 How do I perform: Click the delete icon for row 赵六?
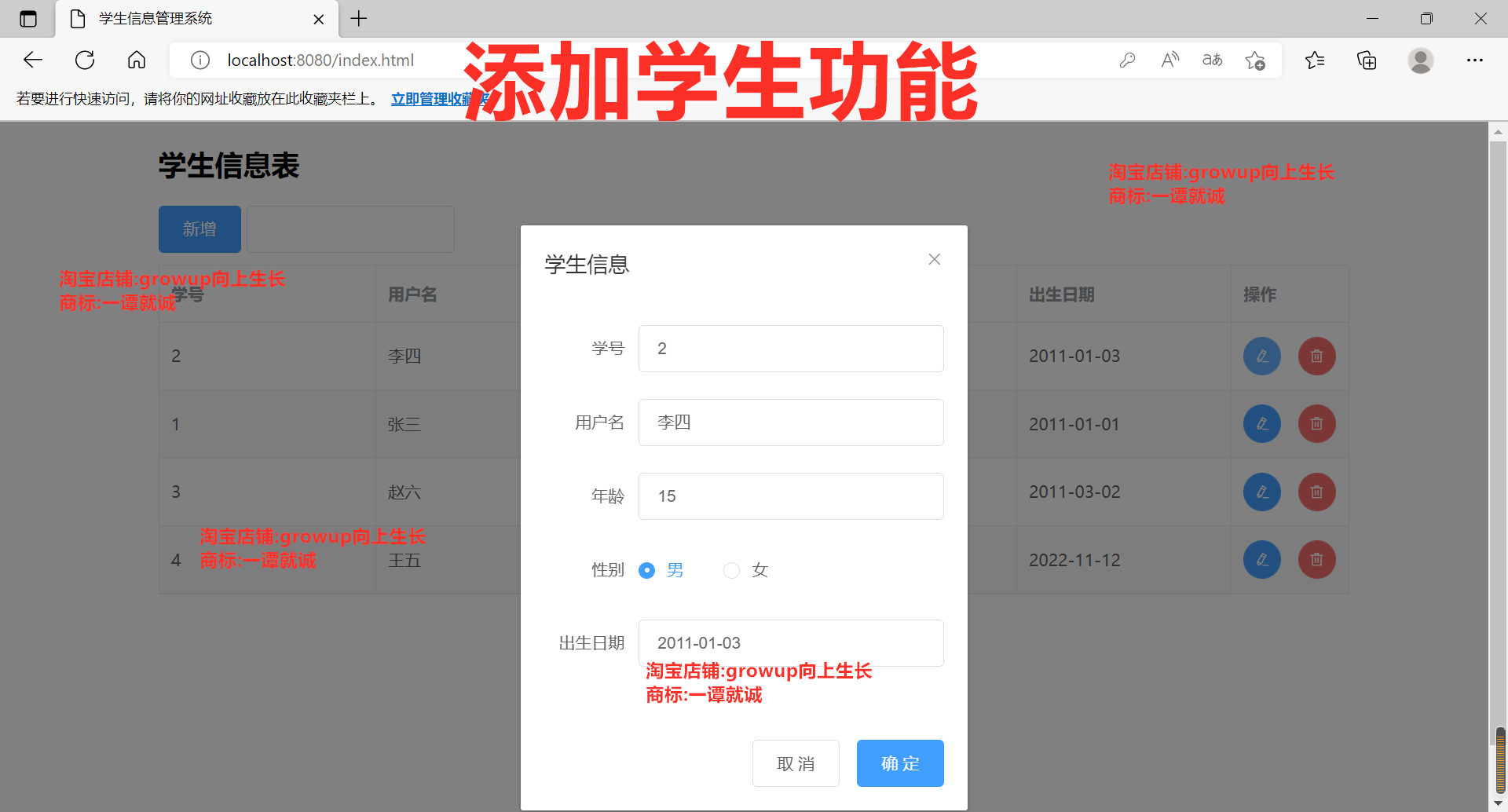click(x=1317, y=492)
